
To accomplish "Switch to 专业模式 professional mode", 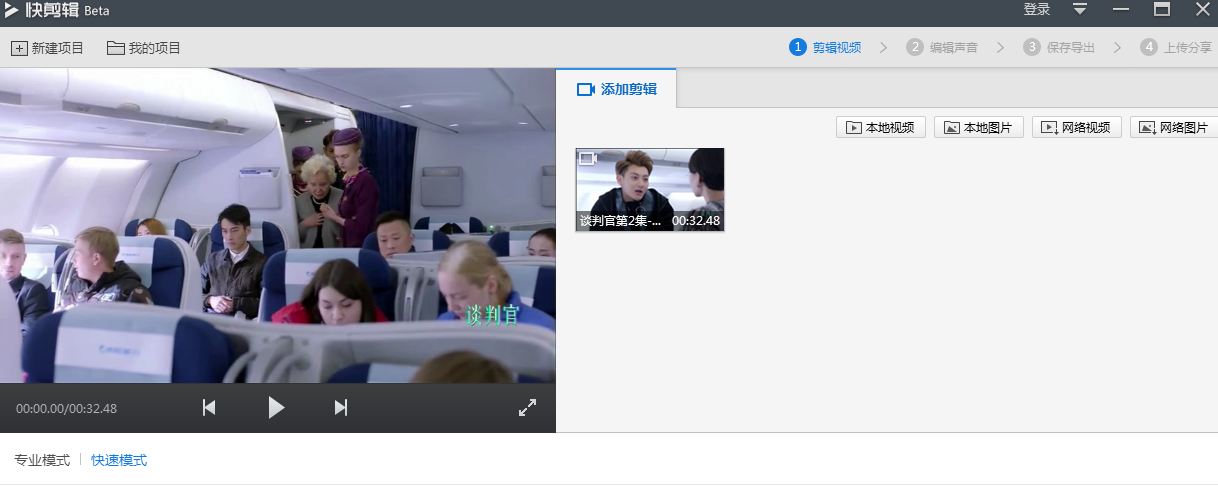I will pos(42,460).
